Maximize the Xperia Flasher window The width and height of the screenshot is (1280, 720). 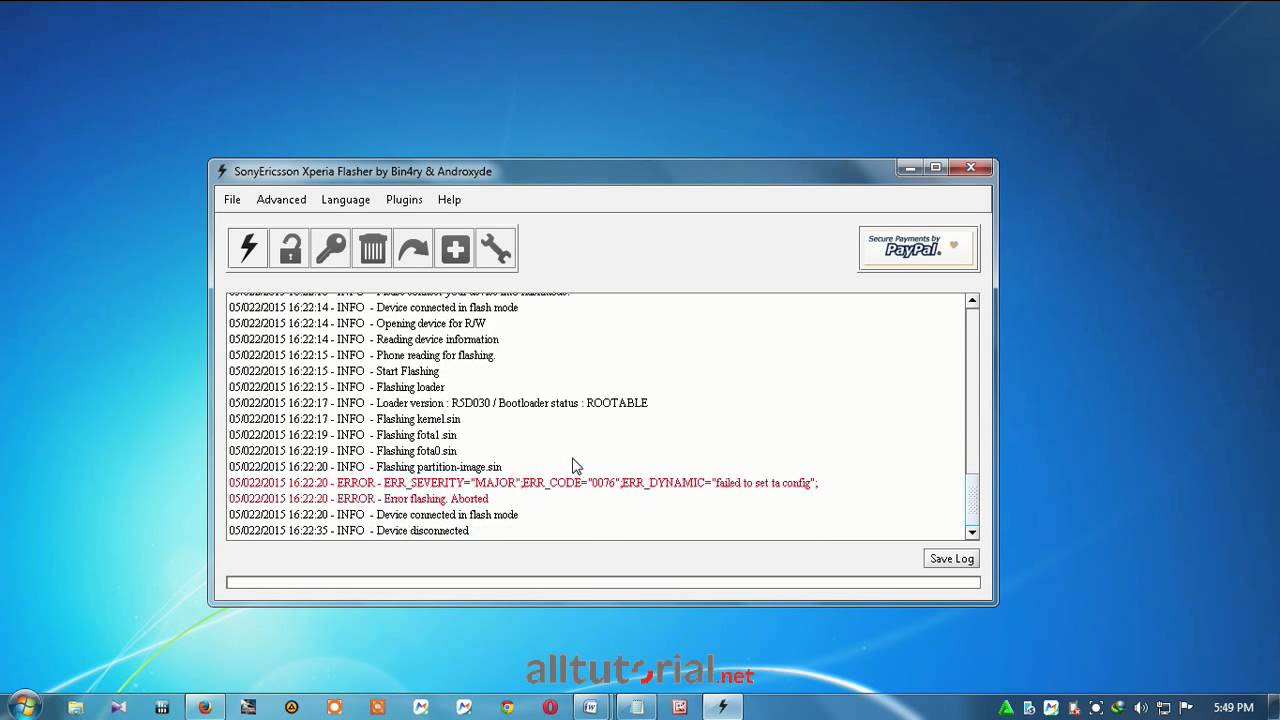936,168
